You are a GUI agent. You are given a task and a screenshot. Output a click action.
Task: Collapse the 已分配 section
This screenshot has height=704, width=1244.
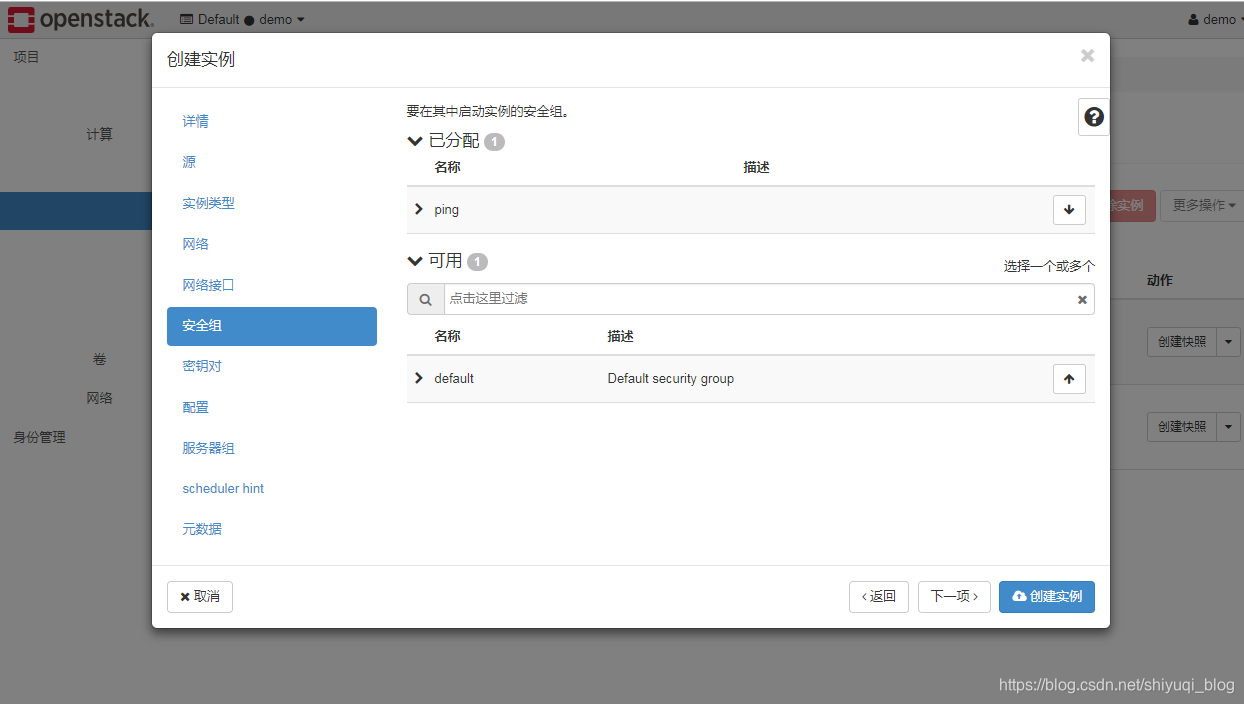tap(416, 141)
